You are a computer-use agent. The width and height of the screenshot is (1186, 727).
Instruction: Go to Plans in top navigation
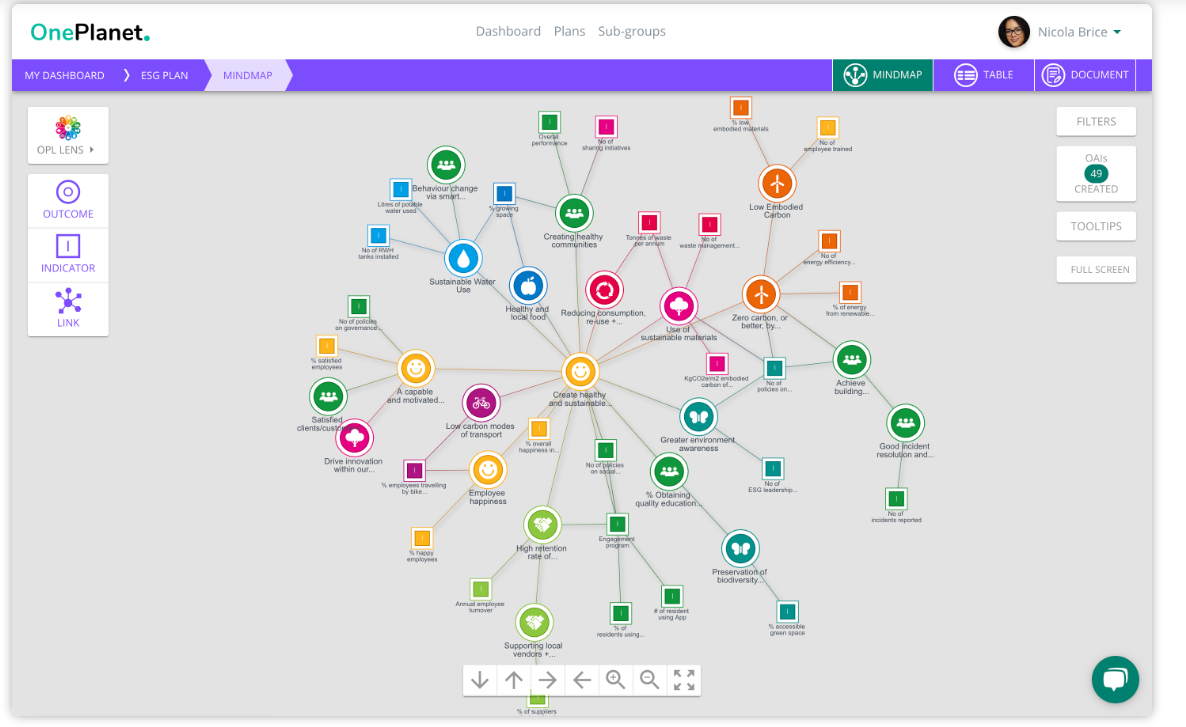[x=569, y=32]
